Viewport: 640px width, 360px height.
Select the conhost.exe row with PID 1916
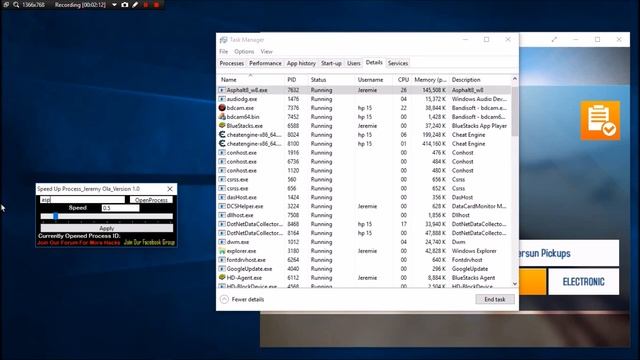[x=364, y=153]
